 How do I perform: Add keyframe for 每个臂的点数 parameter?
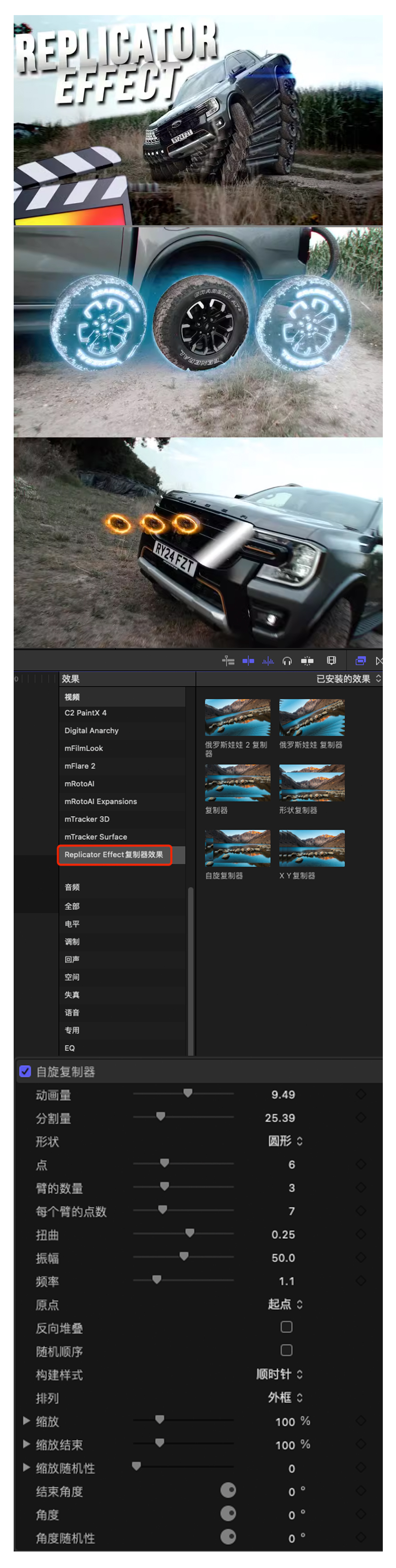pos(361,1211)
